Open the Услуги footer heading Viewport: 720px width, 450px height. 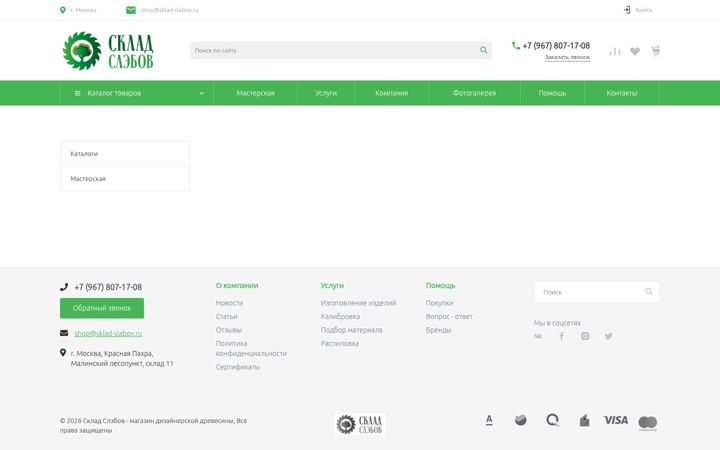tap(332, 286)
